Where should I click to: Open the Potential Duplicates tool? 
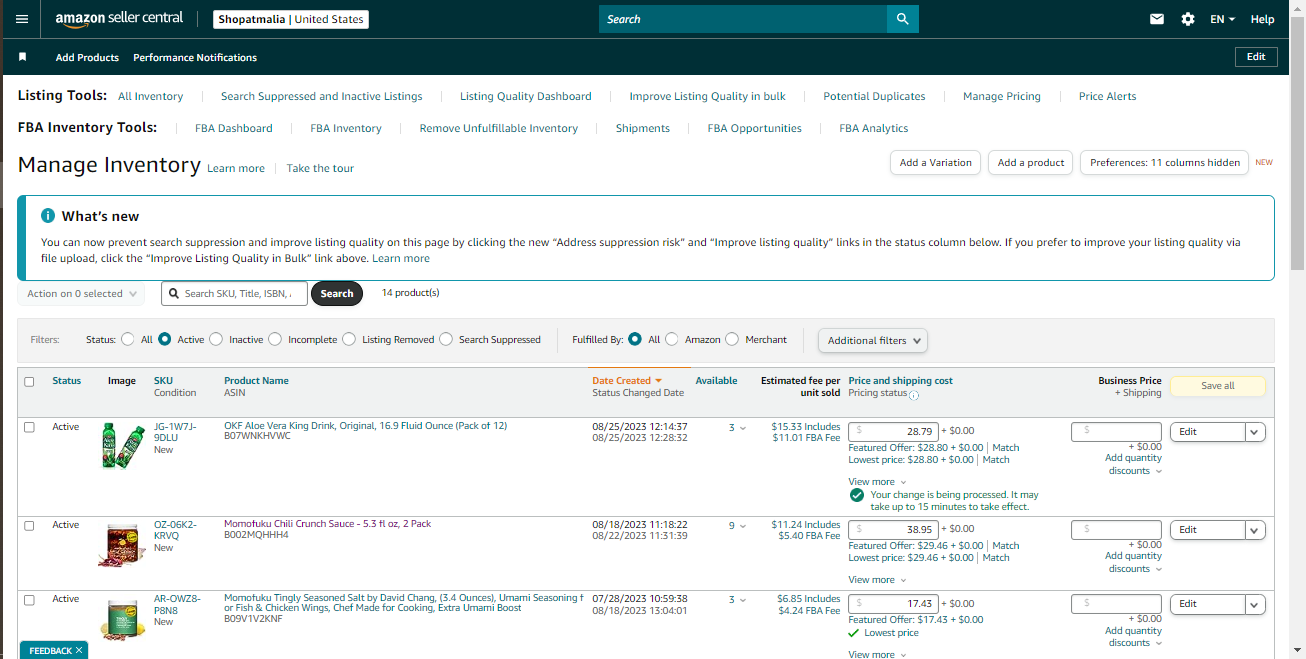874,96
